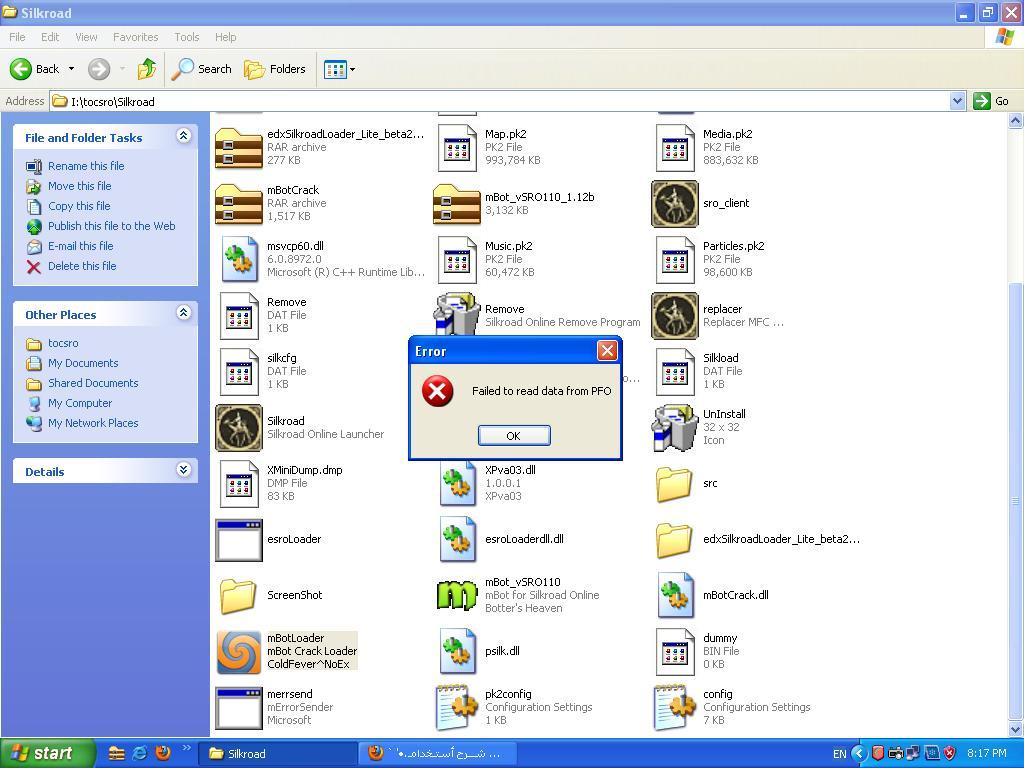
Task: Expand the Details panel
Action: (184, 470)
